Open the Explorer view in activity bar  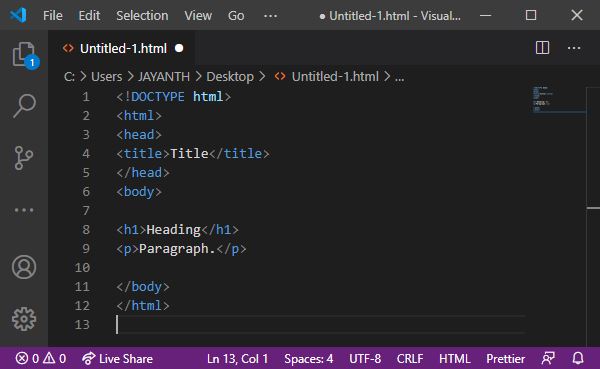24,55
